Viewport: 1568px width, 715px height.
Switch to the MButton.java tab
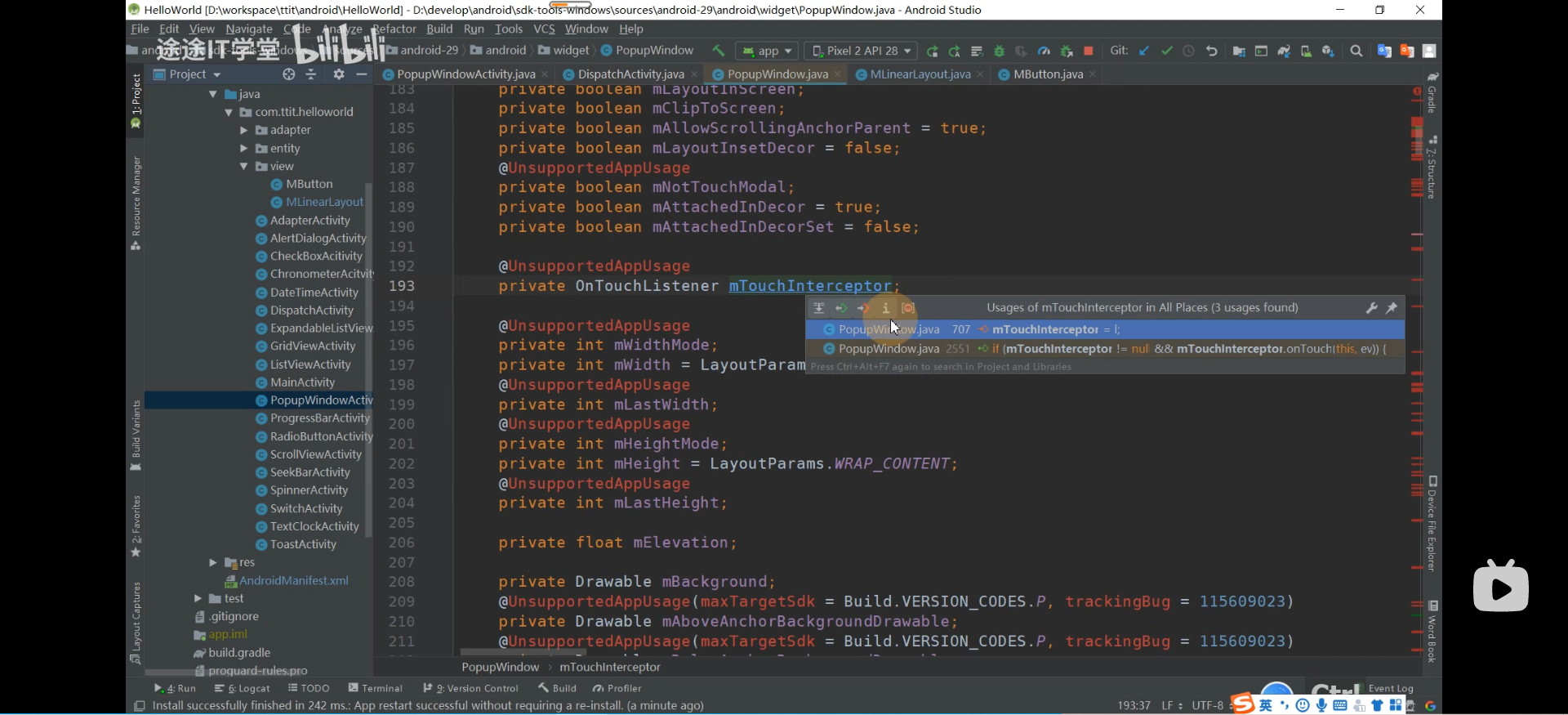click(x=1048, y=74)
